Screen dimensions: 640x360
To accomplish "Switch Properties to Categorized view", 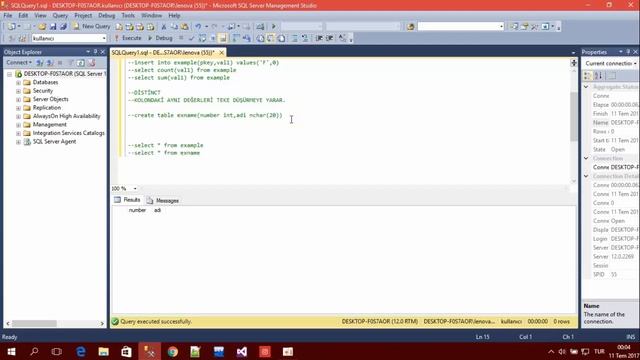I will pos(588,76).
